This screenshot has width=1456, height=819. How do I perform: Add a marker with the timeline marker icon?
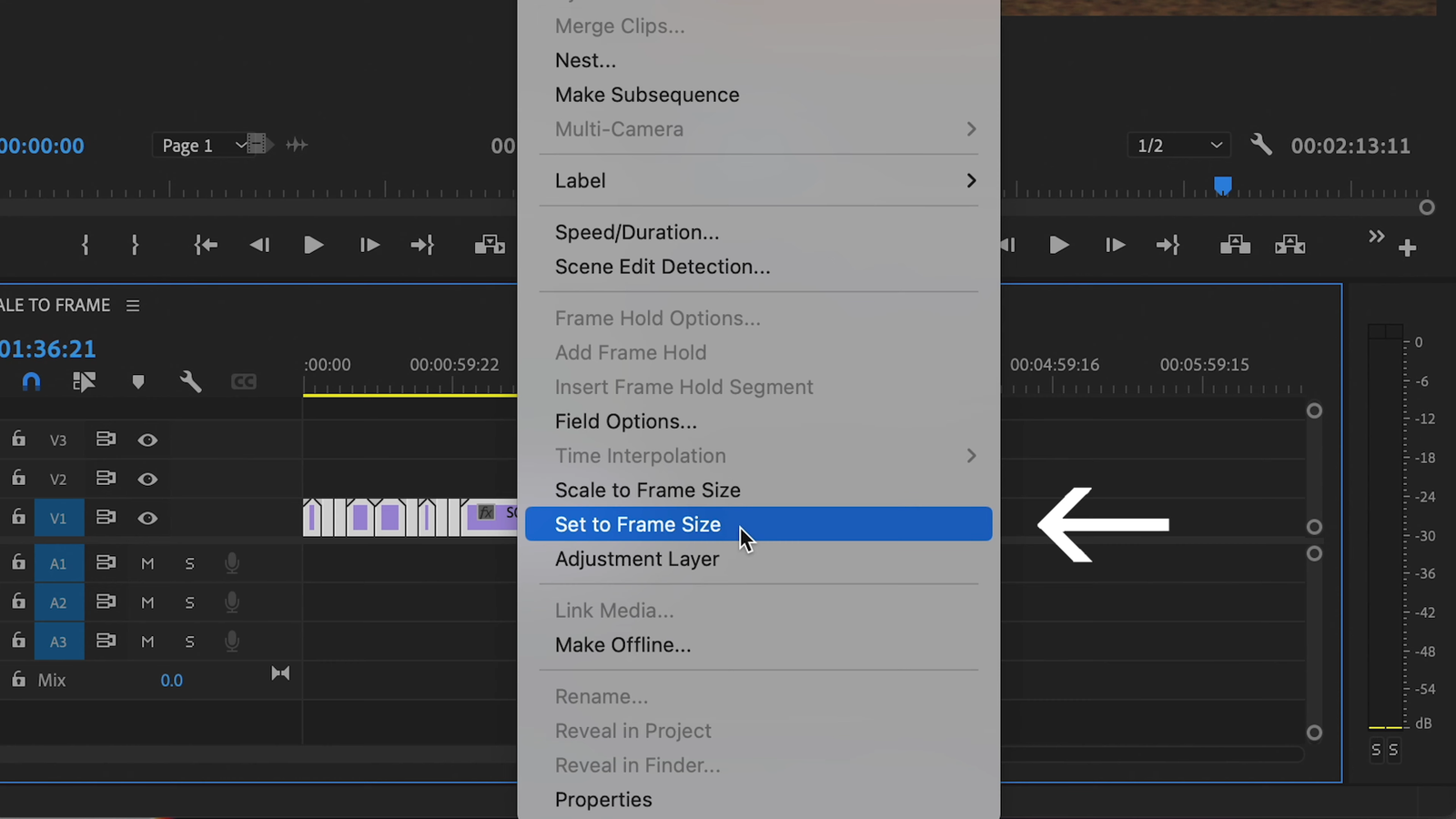coord(138,382)
